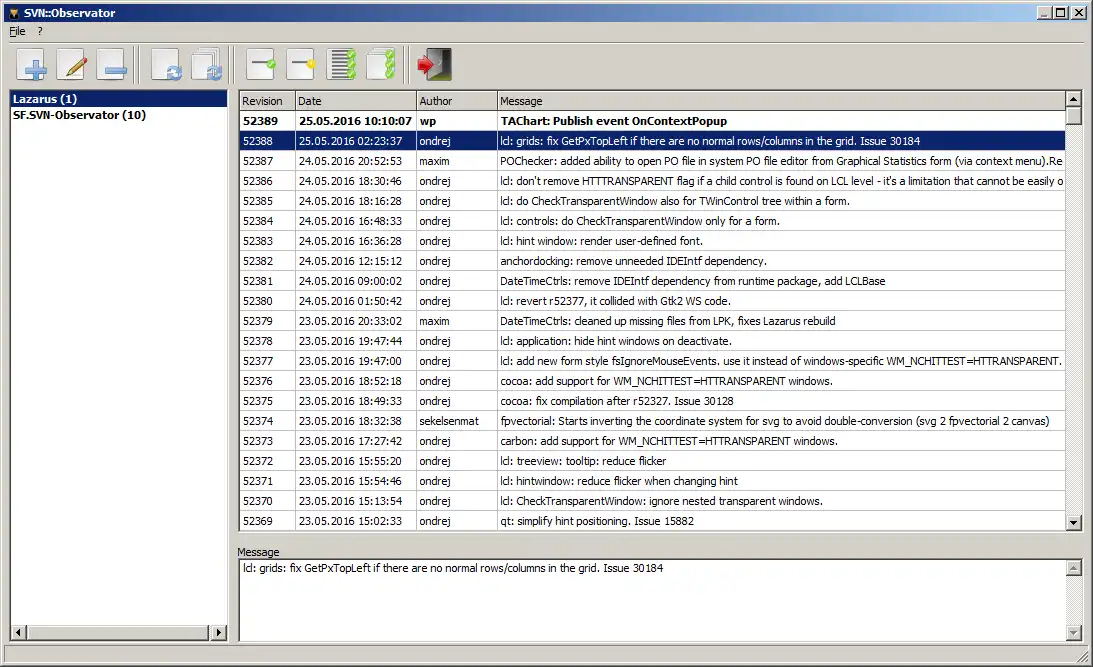Click the pencil edit repository icon

coord(72,65)
